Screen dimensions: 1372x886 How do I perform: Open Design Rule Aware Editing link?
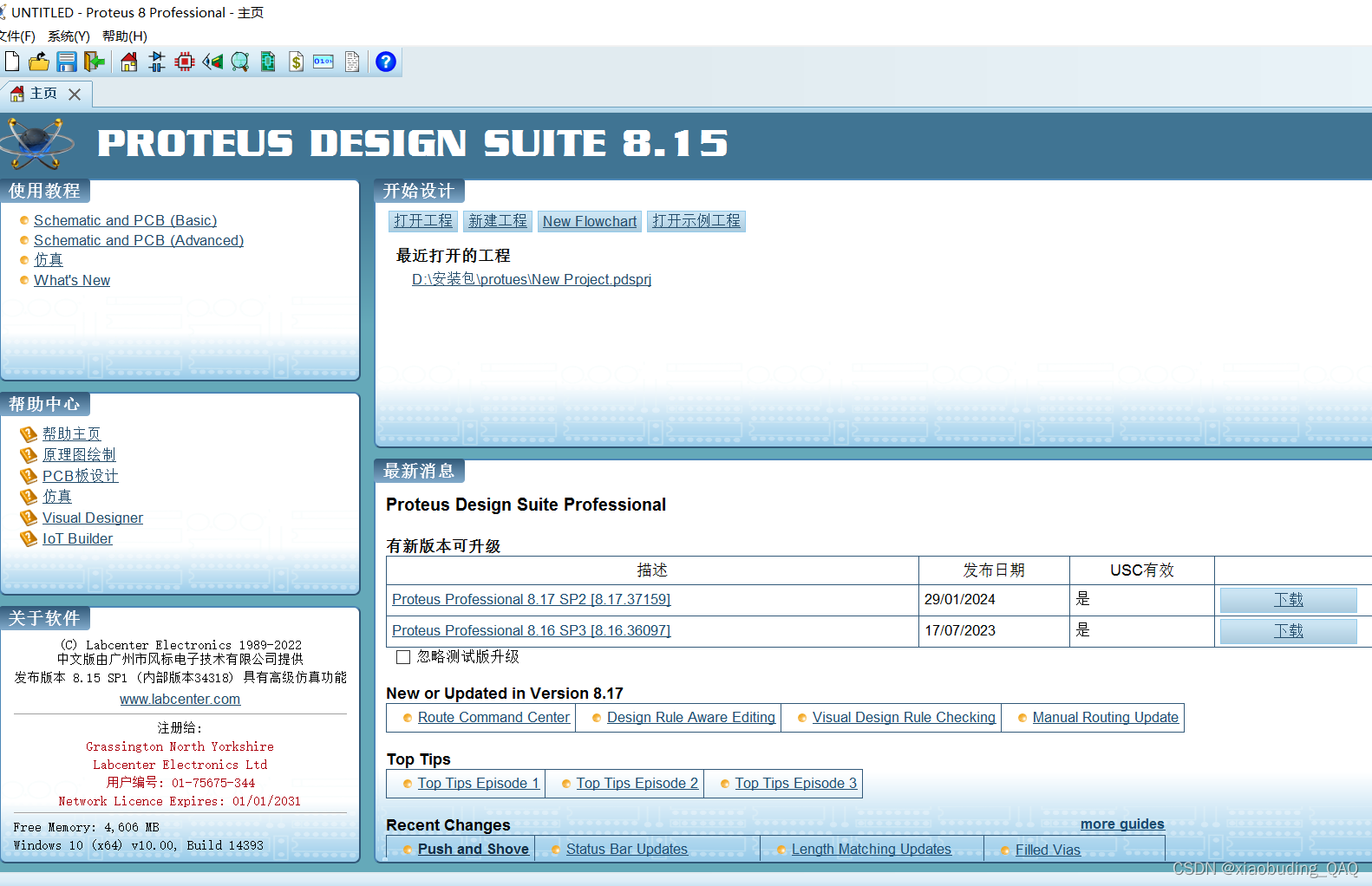691,717
